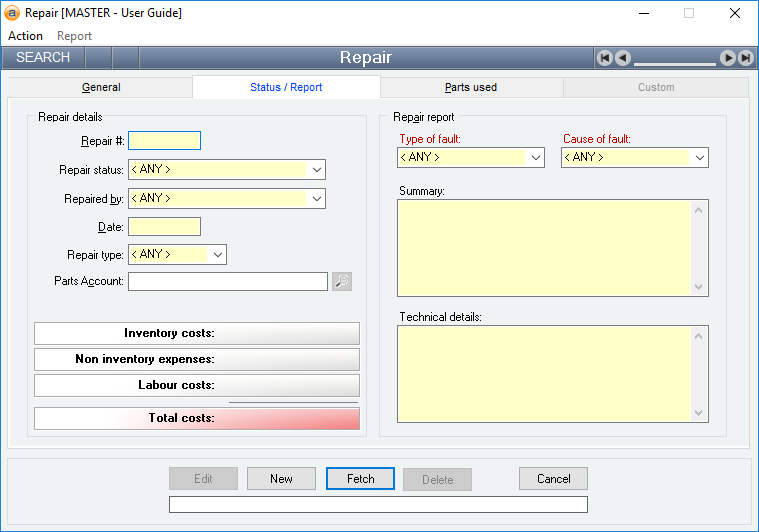Viewport: 759px width, 532px height.
Task: Go to the previous record
Action: (x=622, y=58)
